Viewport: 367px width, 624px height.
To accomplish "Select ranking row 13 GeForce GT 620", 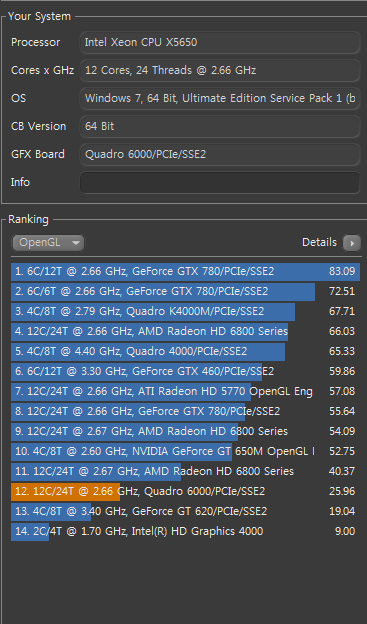I will click(x=185, y=511).
